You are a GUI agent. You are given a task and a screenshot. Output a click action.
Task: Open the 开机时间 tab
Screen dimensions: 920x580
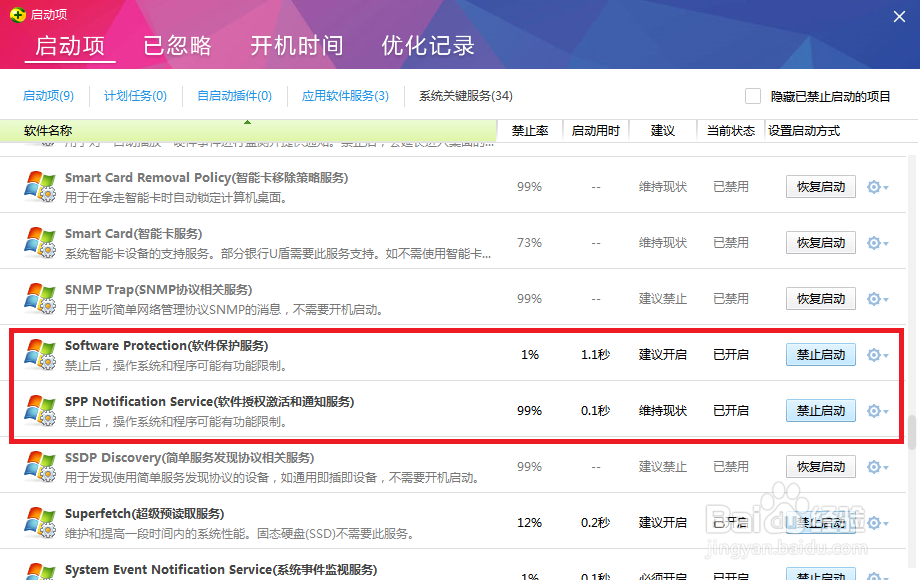click(296, 46)
